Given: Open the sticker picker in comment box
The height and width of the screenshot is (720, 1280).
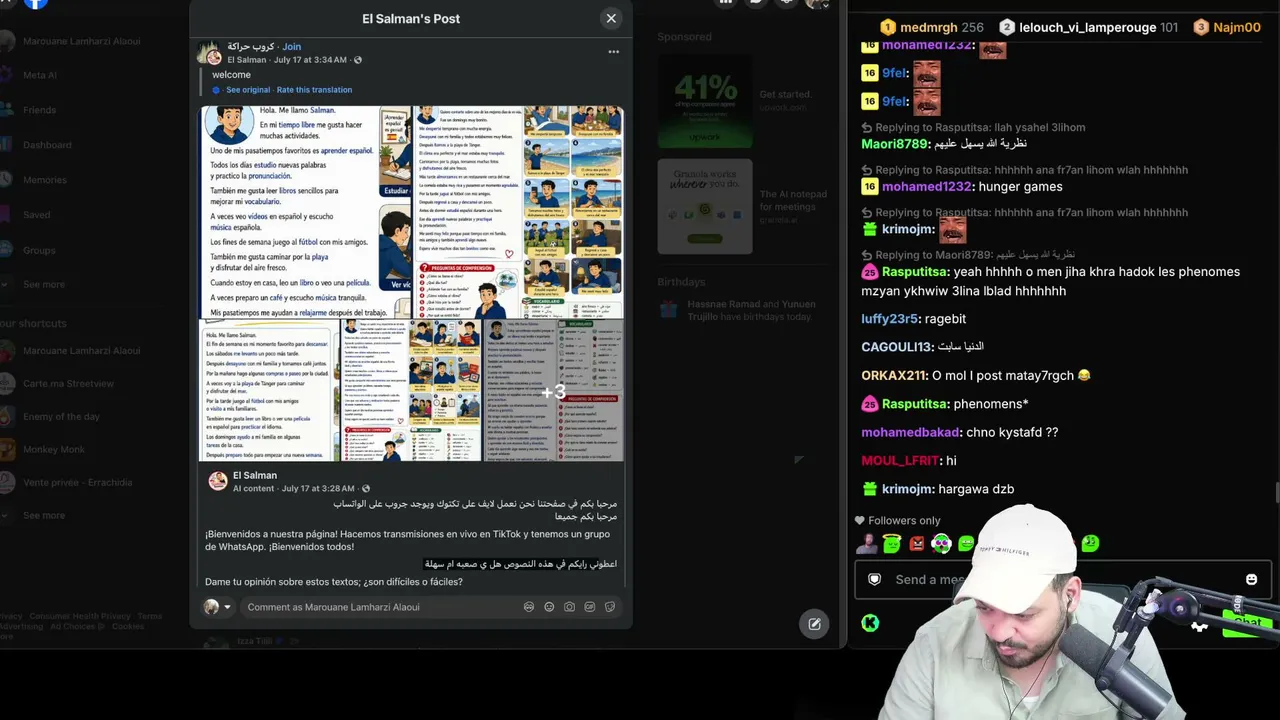Looking at the screenshot, I should 609,607.
